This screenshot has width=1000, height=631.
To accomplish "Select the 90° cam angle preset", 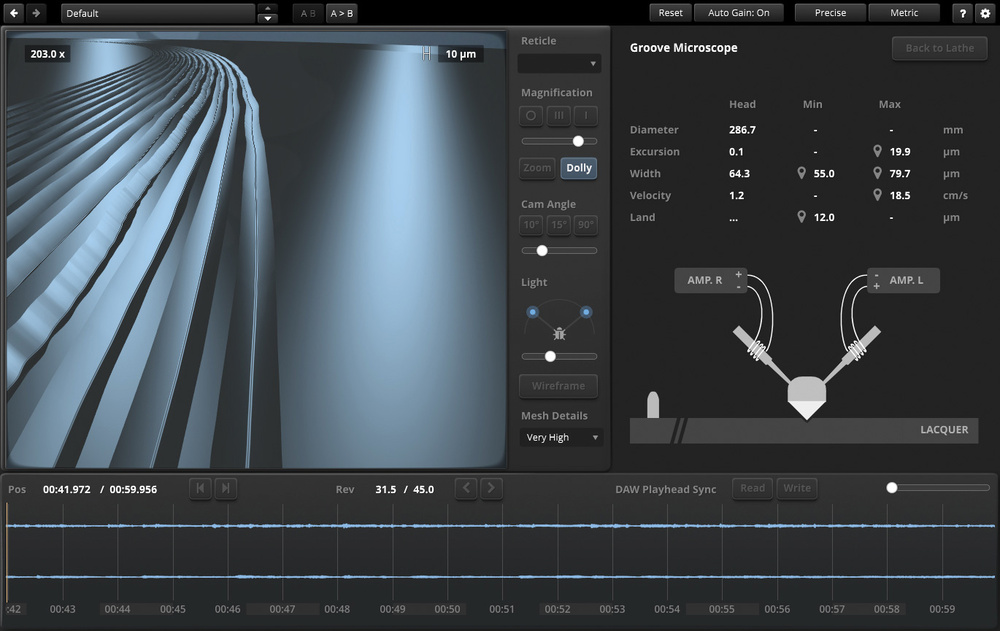I will click(586, 225).
